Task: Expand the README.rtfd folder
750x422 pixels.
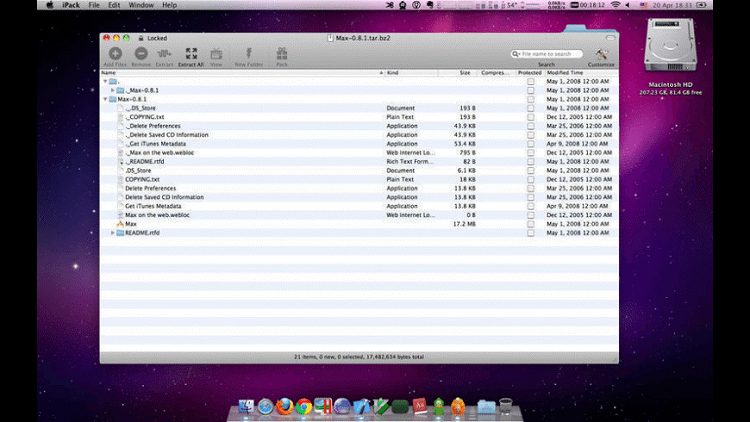Action: pos(113,233)
